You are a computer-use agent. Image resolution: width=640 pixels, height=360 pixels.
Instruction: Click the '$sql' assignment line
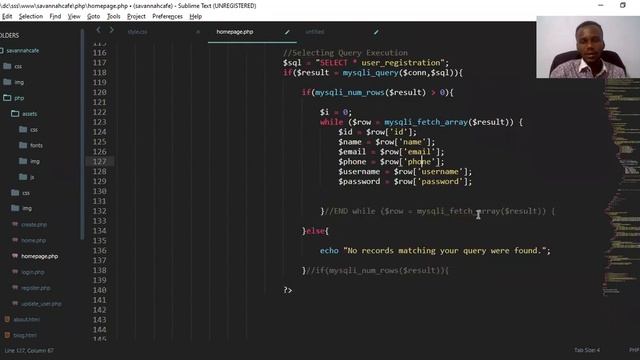point(366,63)
